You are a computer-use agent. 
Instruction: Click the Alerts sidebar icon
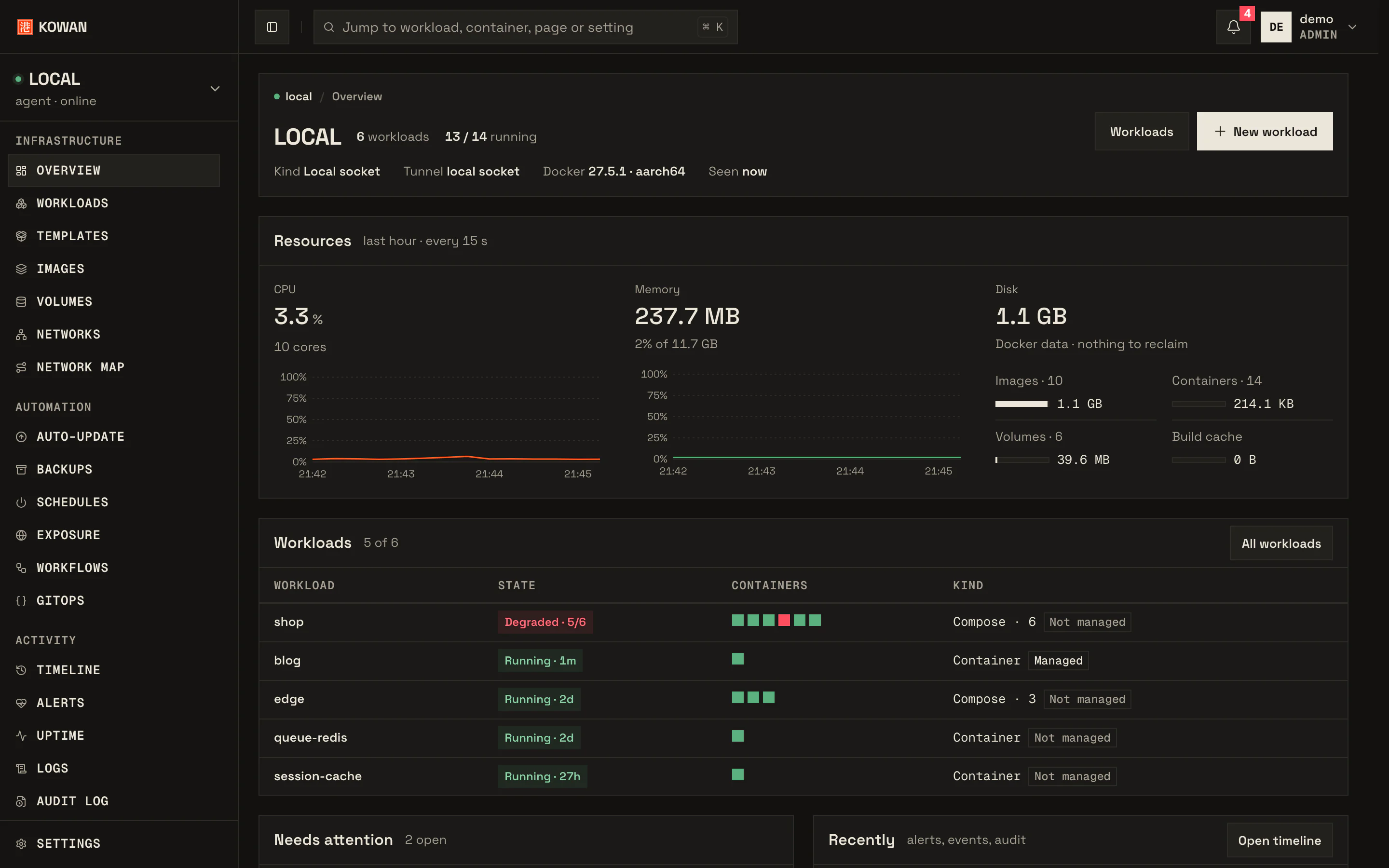(x=21, y=702)
